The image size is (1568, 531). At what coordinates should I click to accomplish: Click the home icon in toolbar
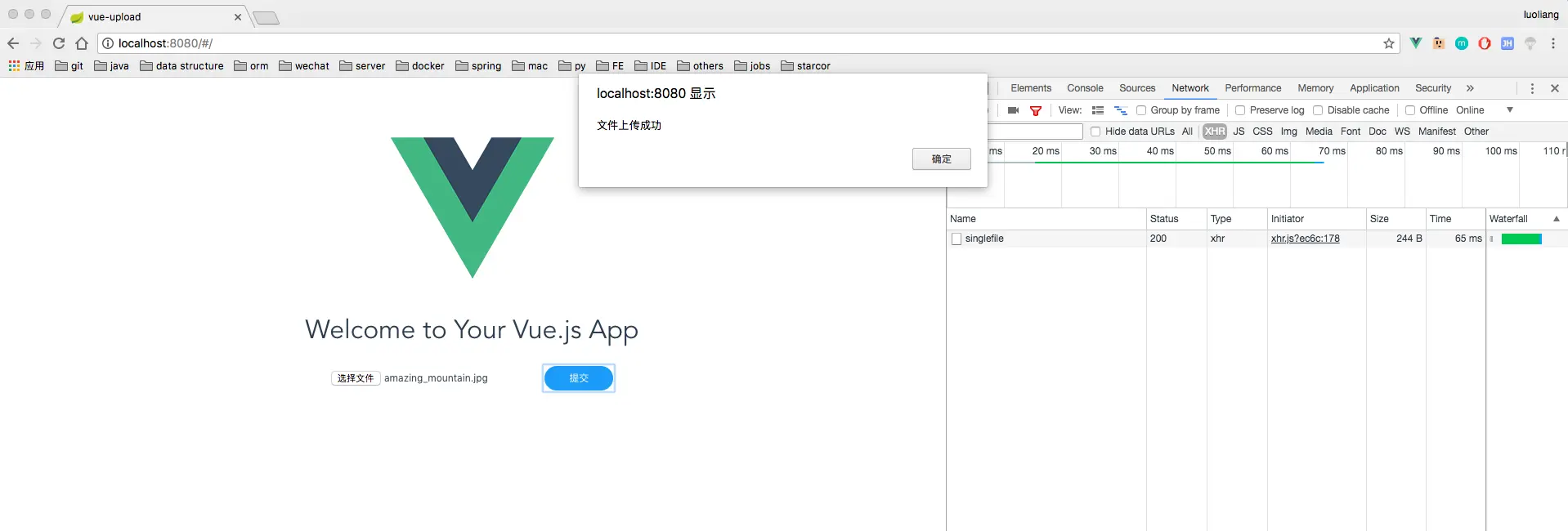pos(82,43)
